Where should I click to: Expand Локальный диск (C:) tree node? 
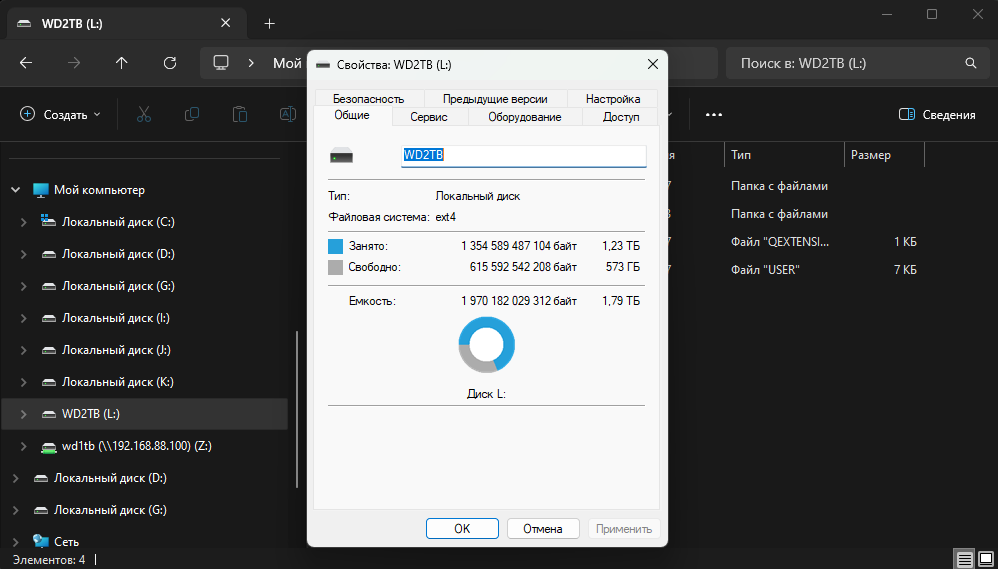(x=23, y=222)
